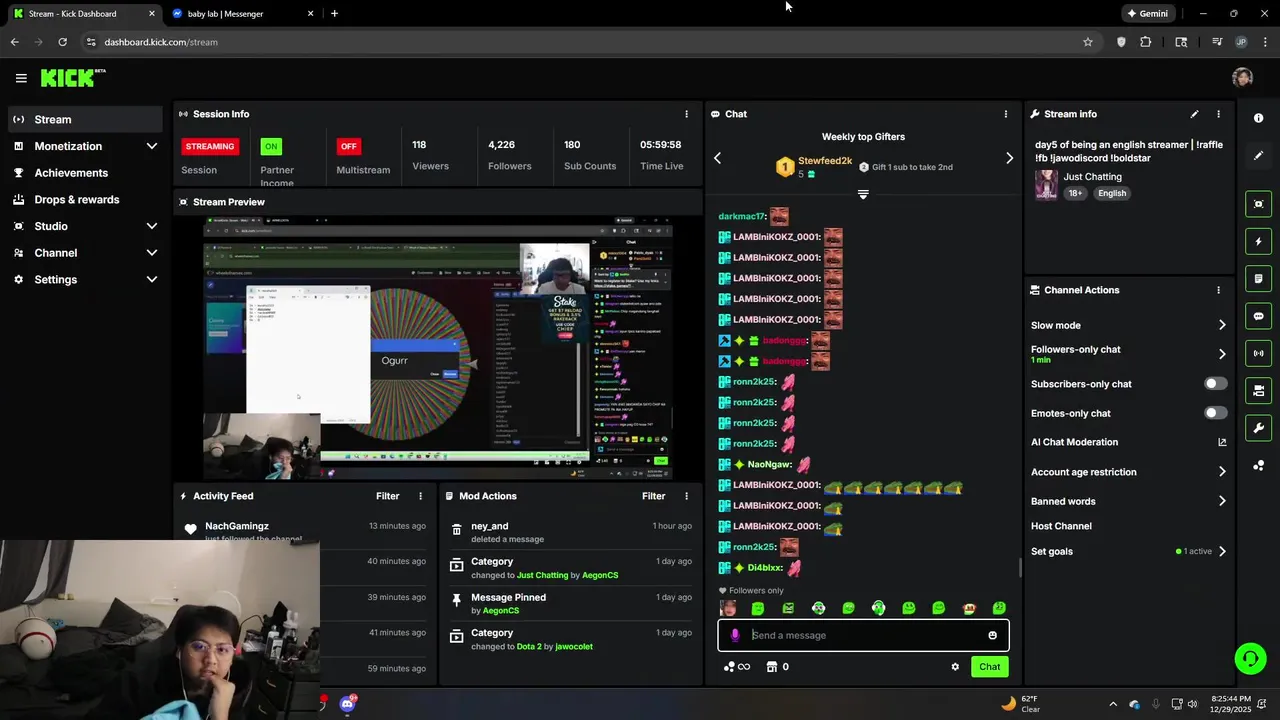The height and width of the screenshot is (720, 1280).
Task: Click the green Chat send button
Action: (x=989, y=667)
